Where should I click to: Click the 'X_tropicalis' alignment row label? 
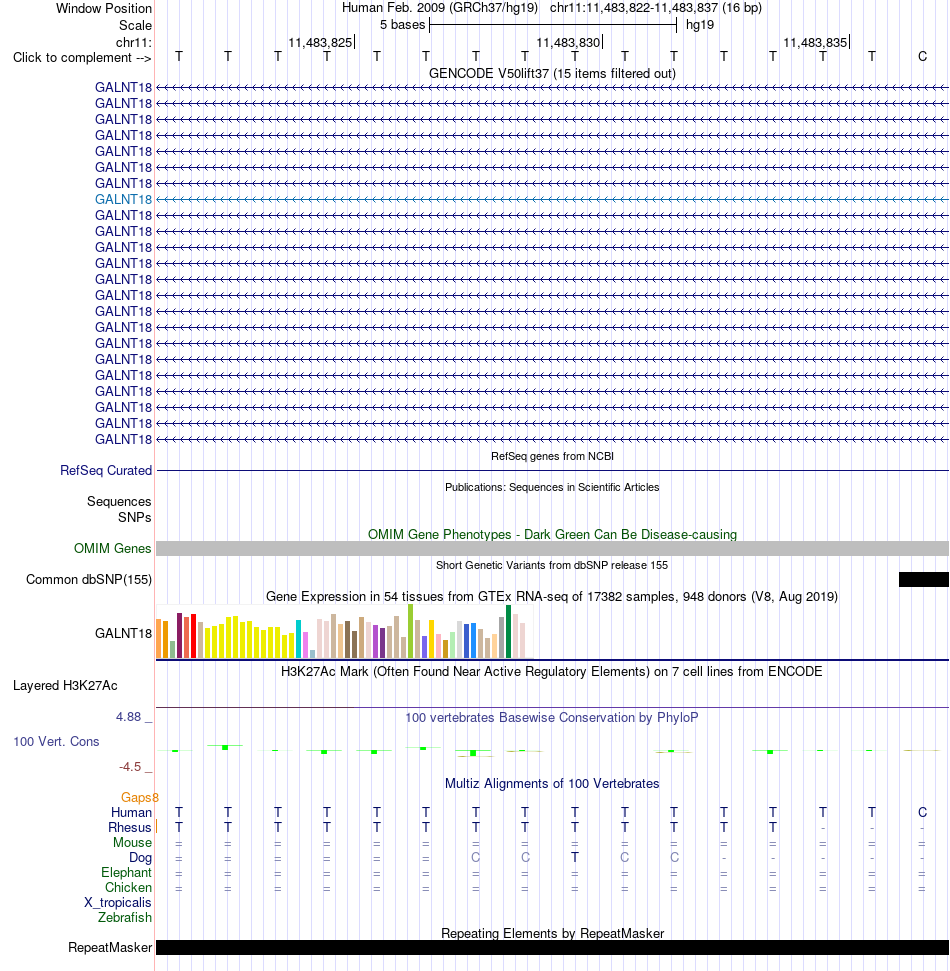click(x=118, y=903)
